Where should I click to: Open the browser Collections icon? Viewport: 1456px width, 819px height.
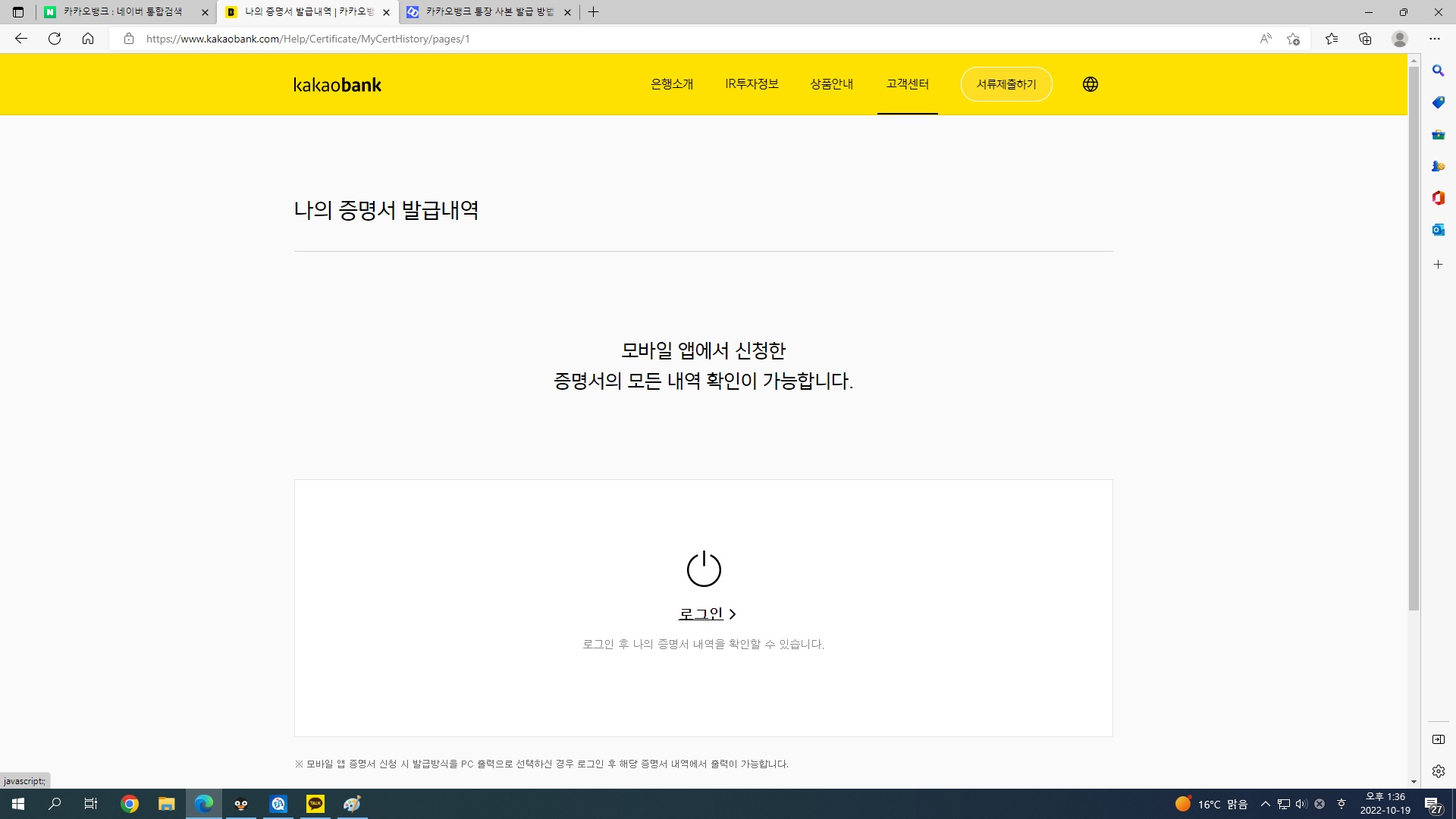1365,39
